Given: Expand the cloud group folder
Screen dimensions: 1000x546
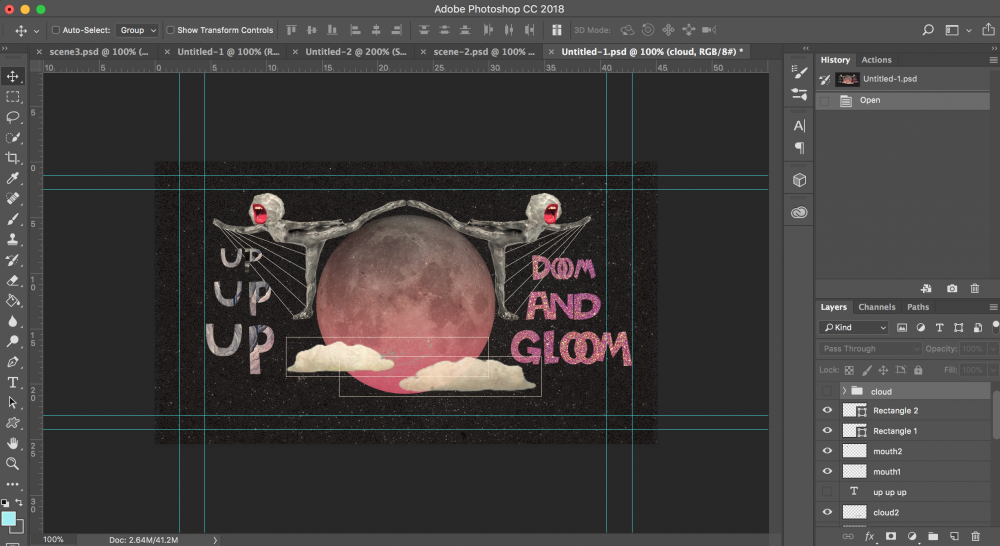Looking at the screenshot, I should click(x=844, y=391).
